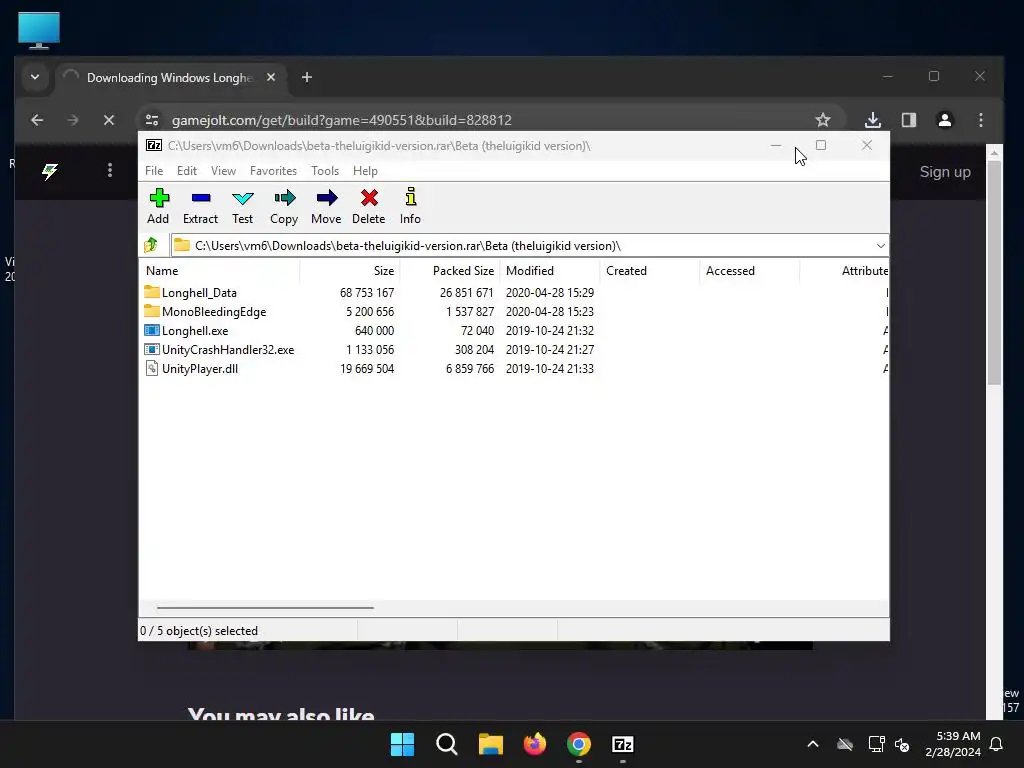Sort by the Accessed column header

coord(750,270)
